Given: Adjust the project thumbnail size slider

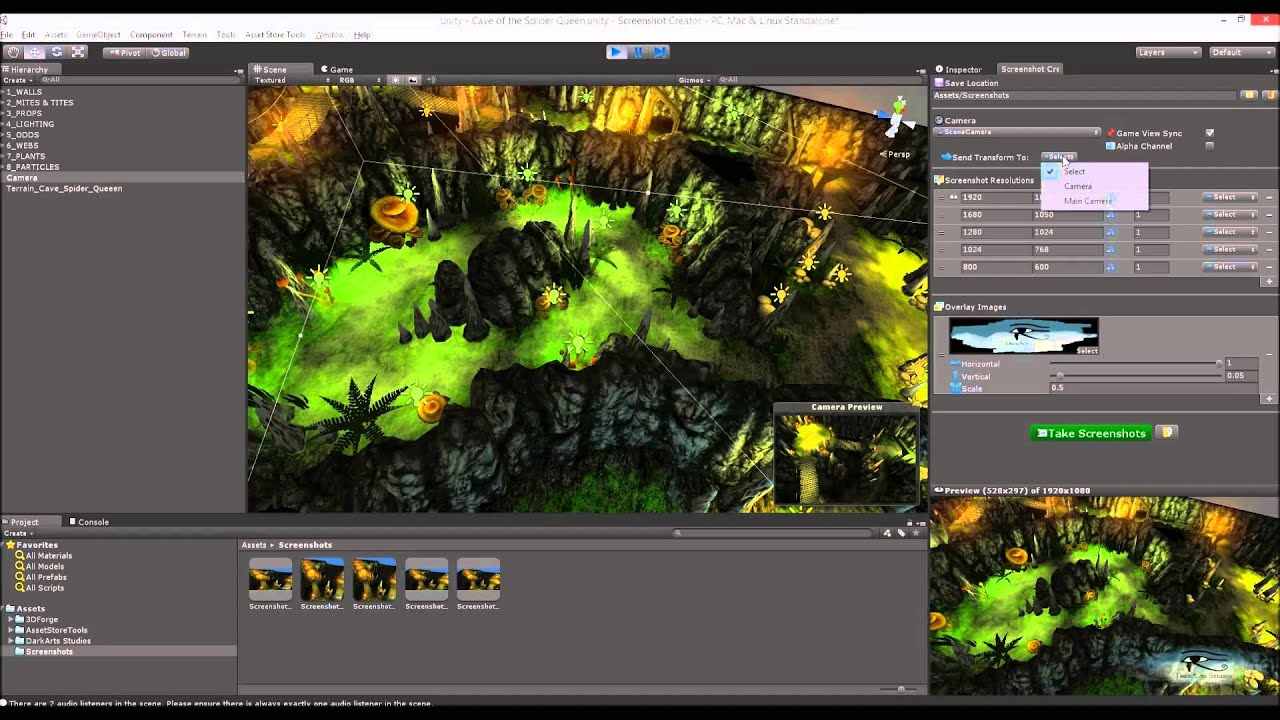Looking at the screenshot, I should click(x=896, y=688).
